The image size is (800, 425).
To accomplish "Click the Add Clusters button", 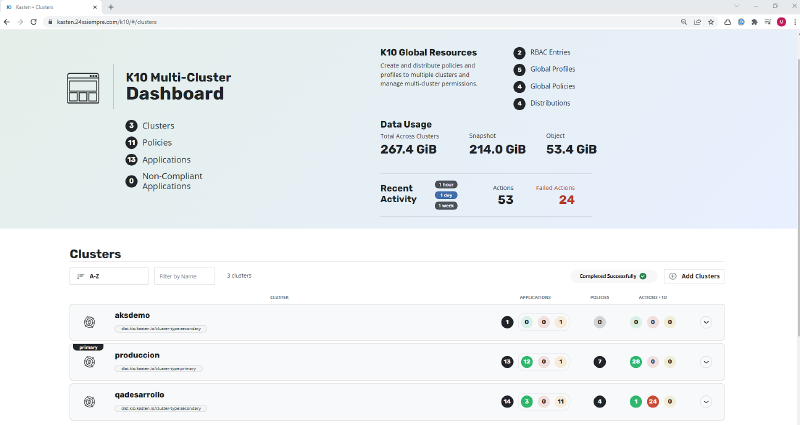I will point(694,276).
